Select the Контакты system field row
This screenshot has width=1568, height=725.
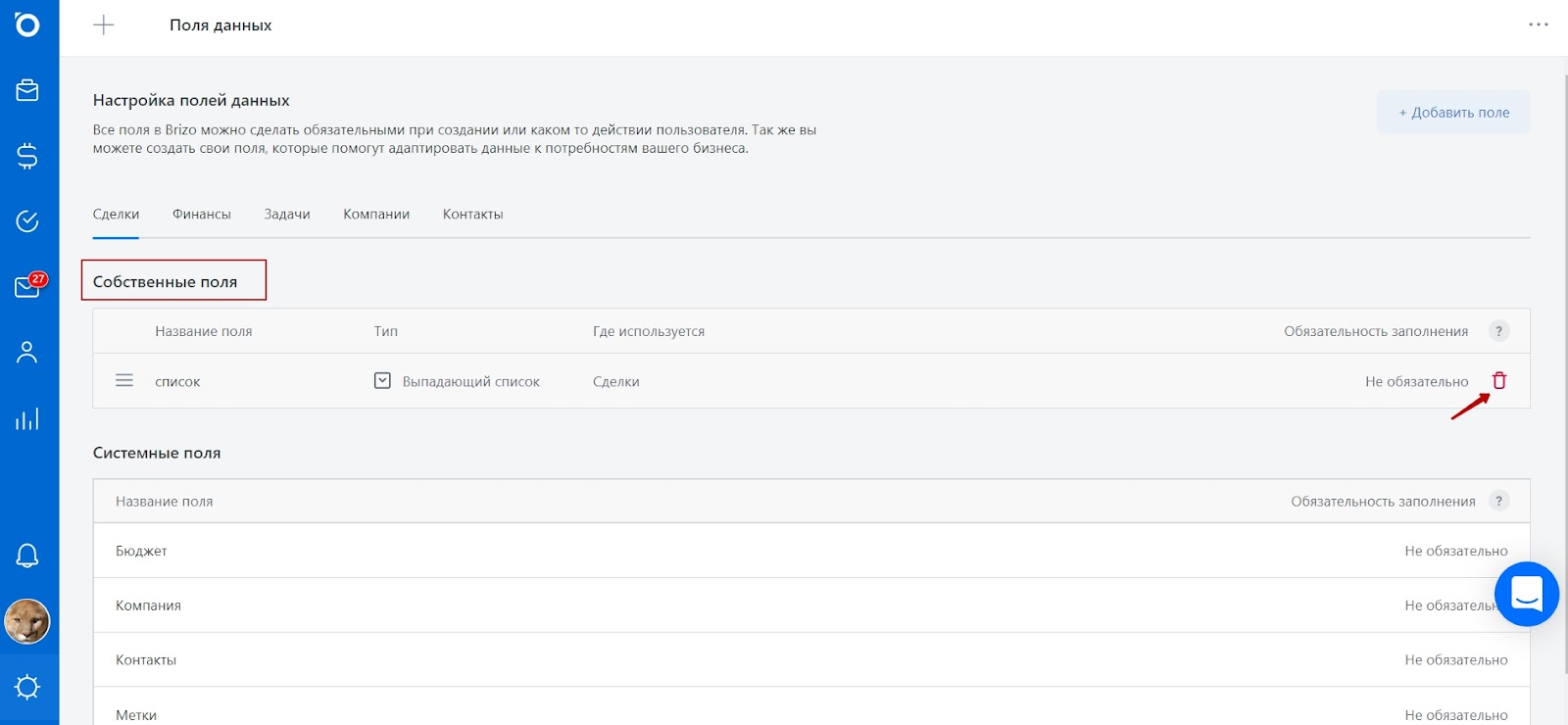click(x=811, y=659)
